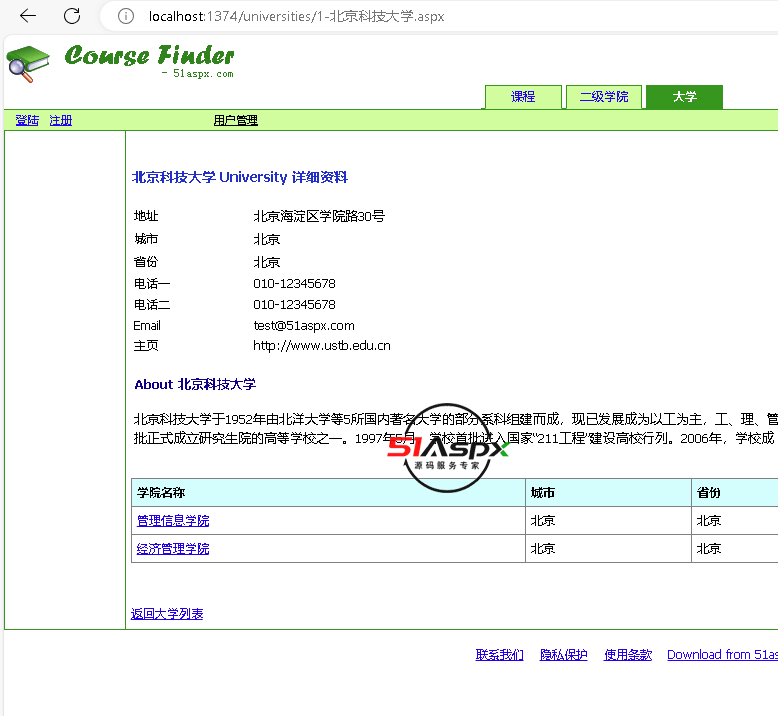The height and width of the screenshot is (716, 778).
Task: Click the 城市 column header in the table
Action: pyautogui.click(x=608, y=492)
